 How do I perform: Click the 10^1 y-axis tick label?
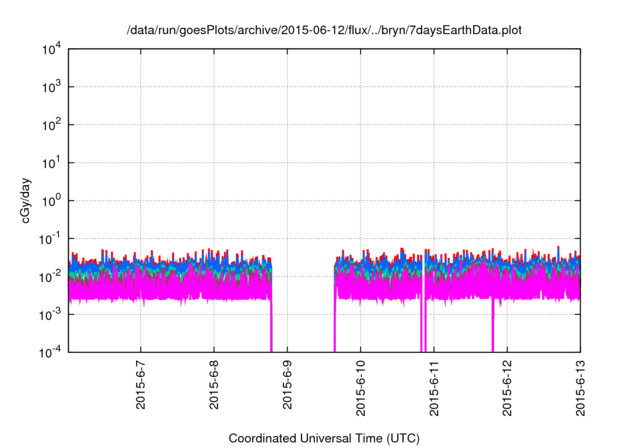(51, 162)
